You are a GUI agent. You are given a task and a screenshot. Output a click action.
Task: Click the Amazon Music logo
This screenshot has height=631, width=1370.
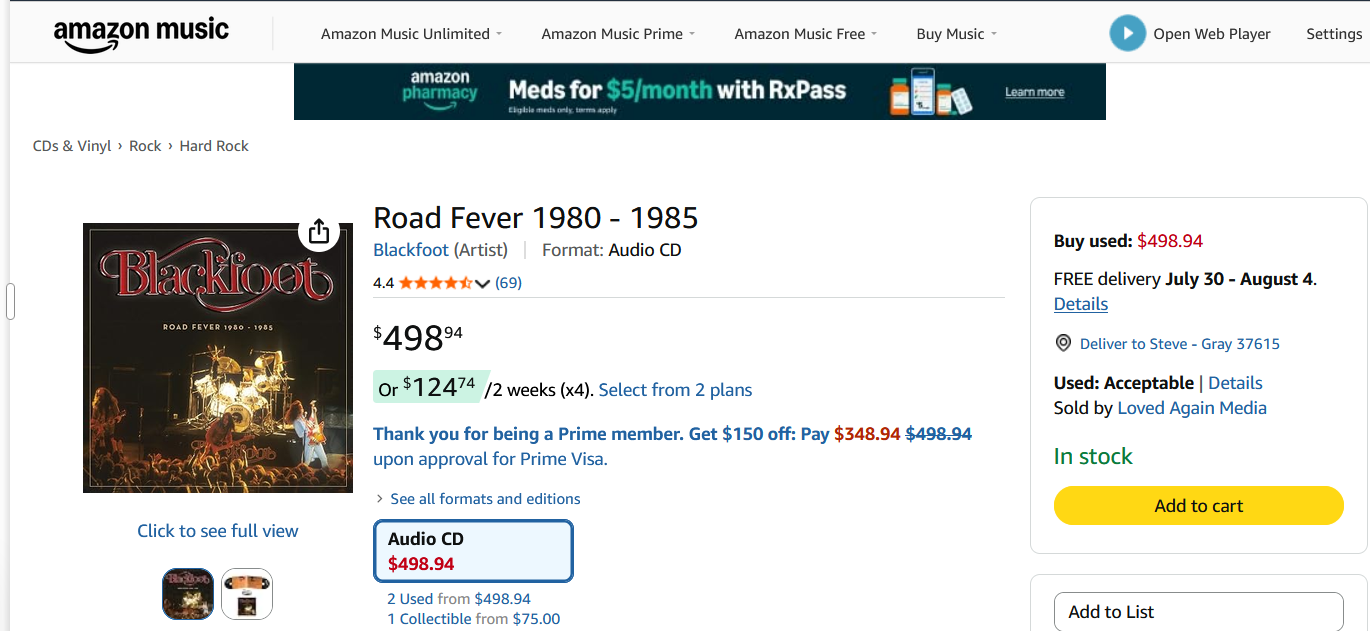click(141, 34)
